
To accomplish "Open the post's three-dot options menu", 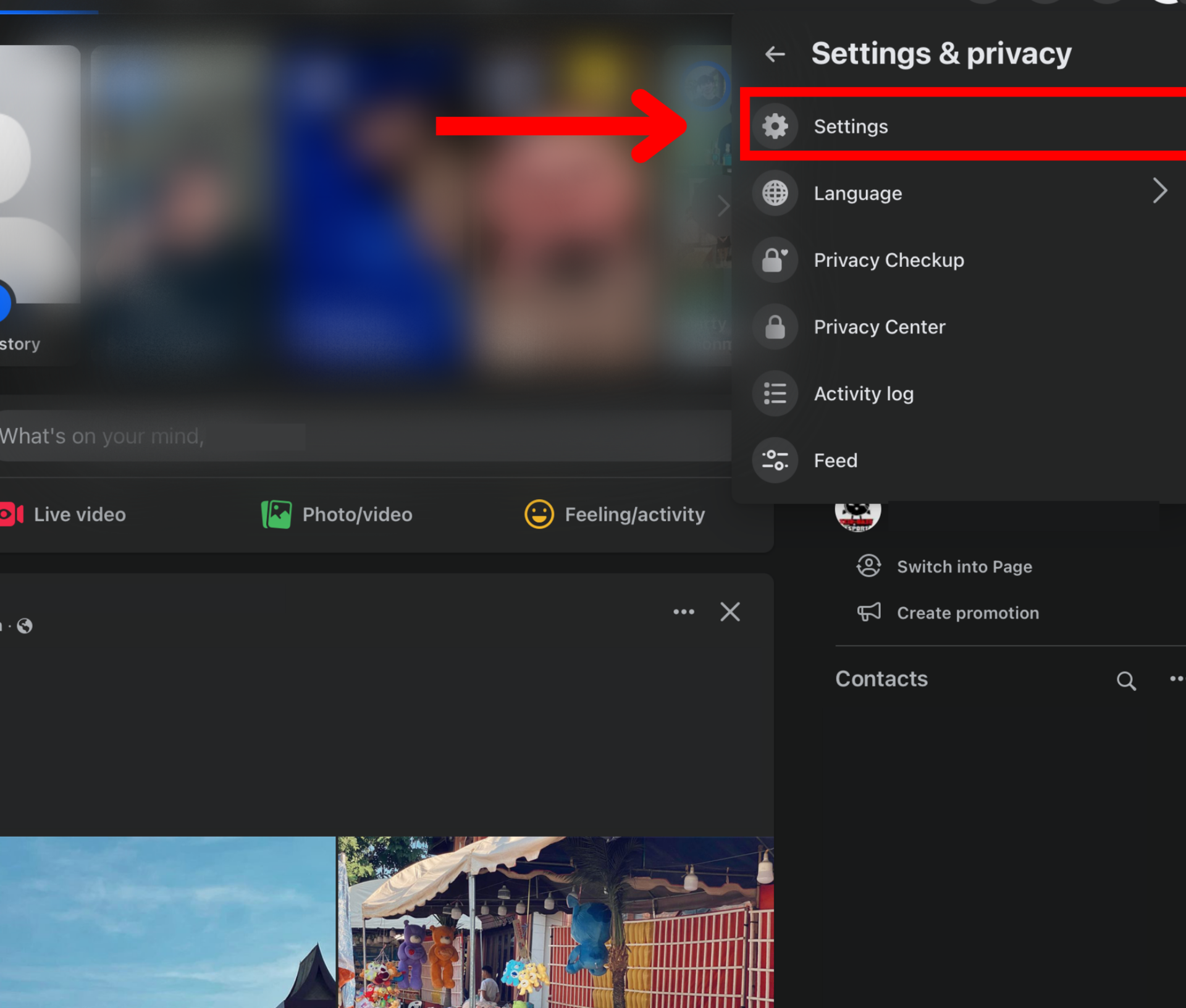I will tap(683, 612).
